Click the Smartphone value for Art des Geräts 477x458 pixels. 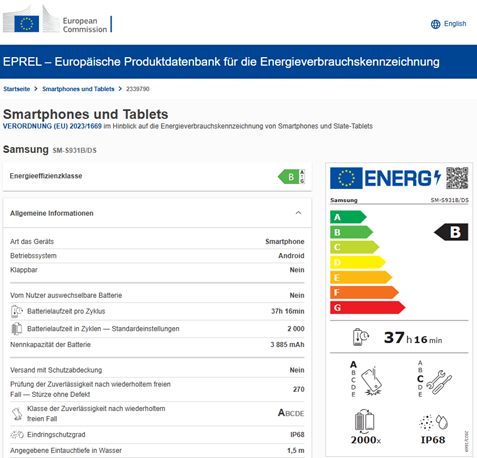tap(285, 241)
